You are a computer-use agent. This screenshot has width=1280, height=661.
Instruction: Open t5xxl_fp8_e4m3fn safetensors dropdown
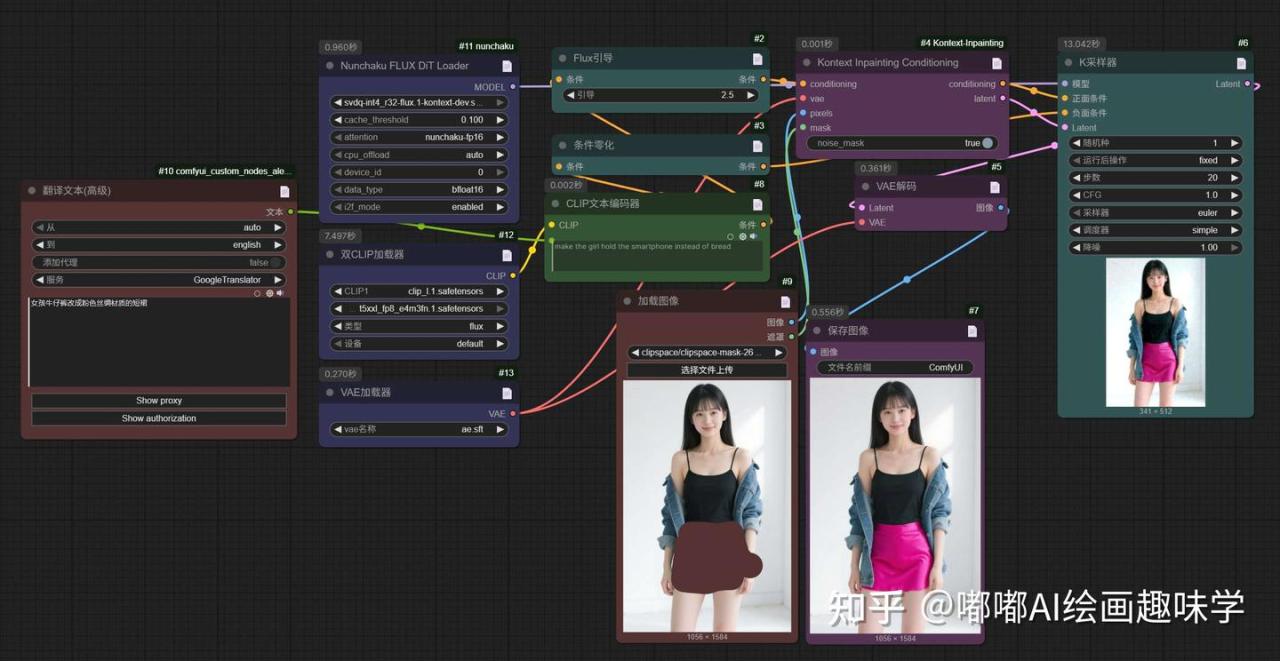[x=419, y=309]
